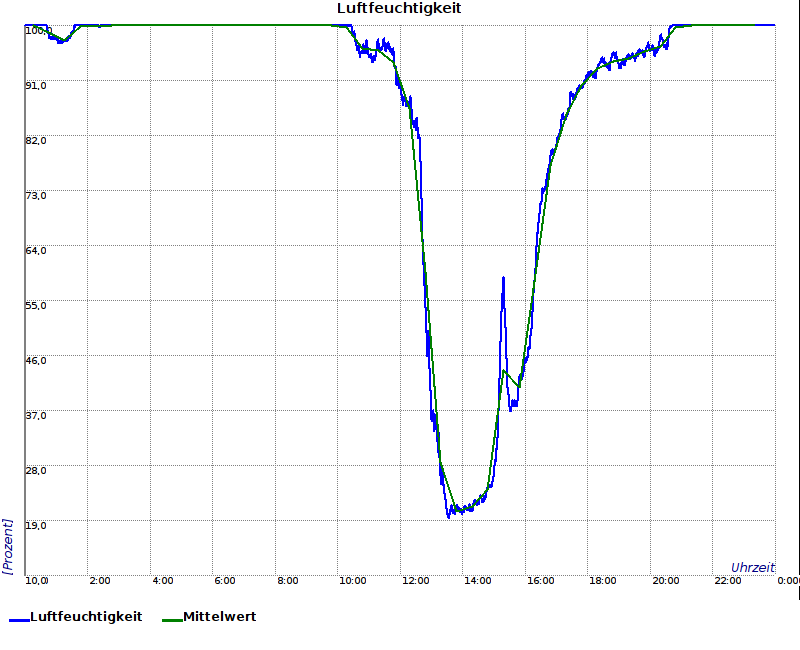Click the 19,0 y-axis value
800x650 pixels.
point(36,526)
